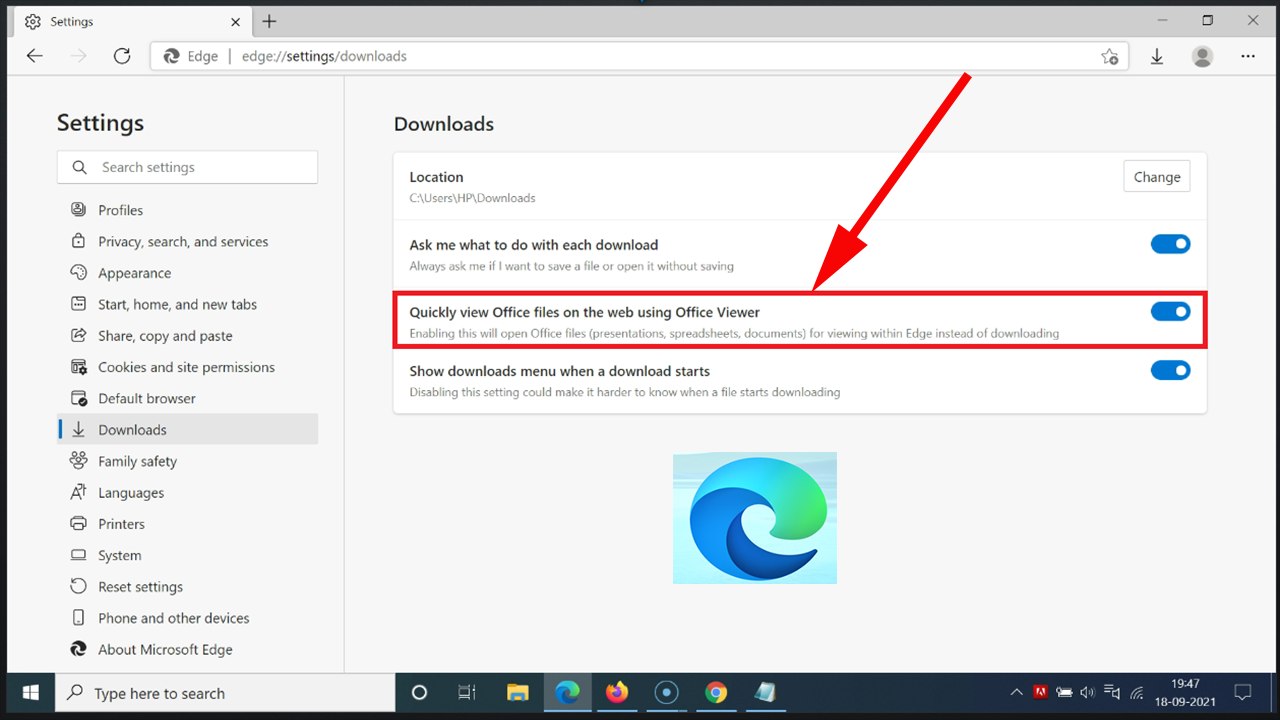This screenshot has width=1280, height=720.
Task: Open Phone and other devices
Action: tap(173, 618)
